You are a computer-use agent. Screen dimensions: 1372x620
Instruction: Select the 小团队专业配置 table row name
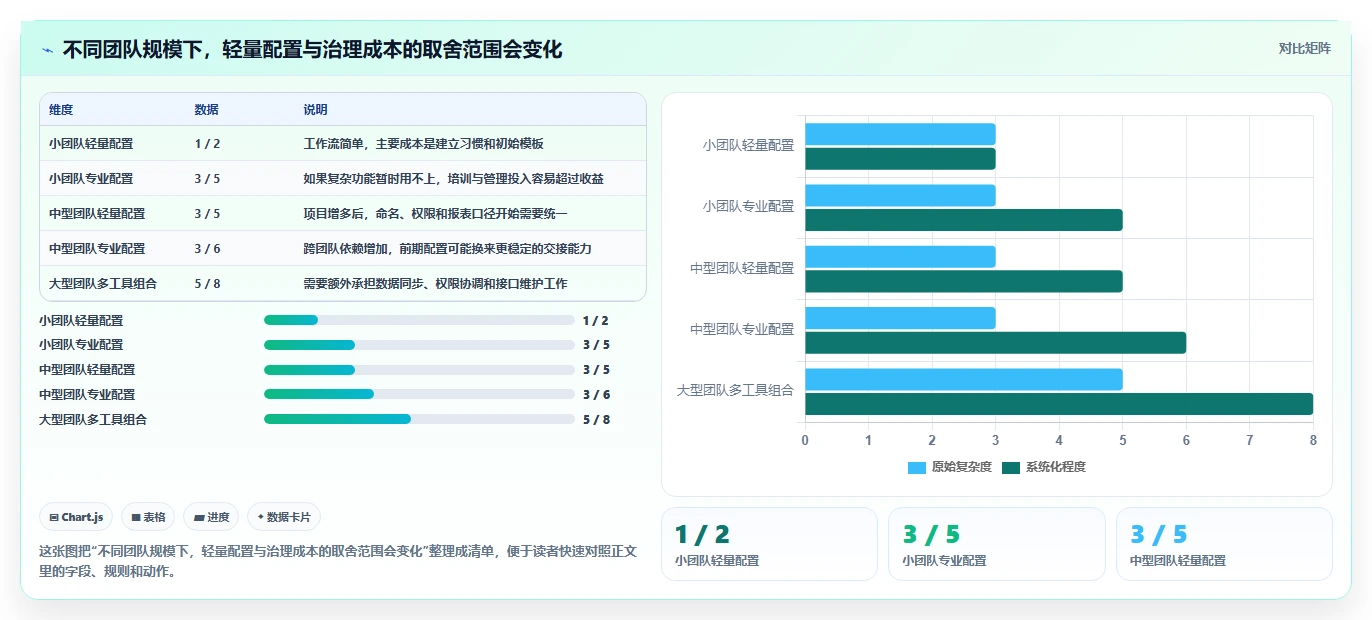pos(91,179)
